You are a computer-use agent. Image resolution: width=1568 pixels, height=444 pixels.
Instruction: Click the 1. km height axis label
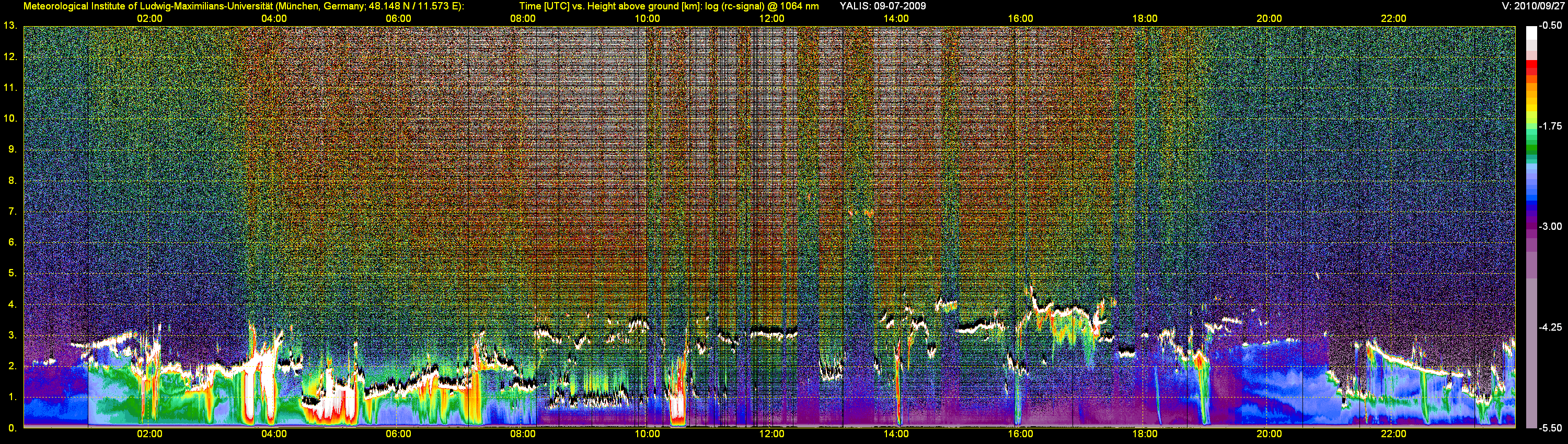[12, 397]
